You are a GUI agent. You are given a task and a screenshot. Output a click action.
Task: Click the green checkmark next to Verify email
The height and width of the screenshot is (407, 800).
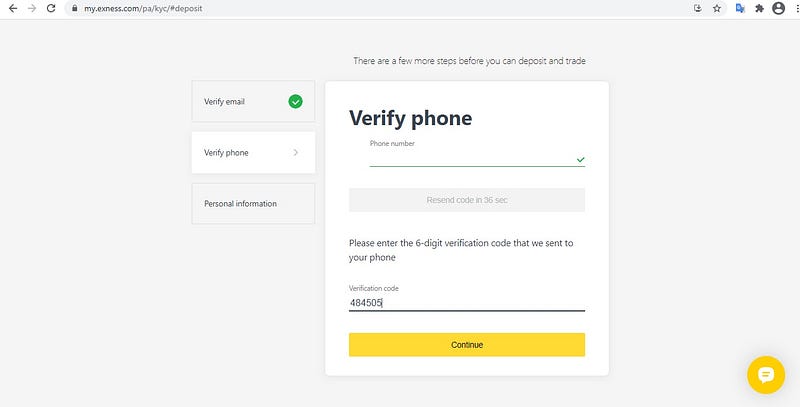pos(295,101)
